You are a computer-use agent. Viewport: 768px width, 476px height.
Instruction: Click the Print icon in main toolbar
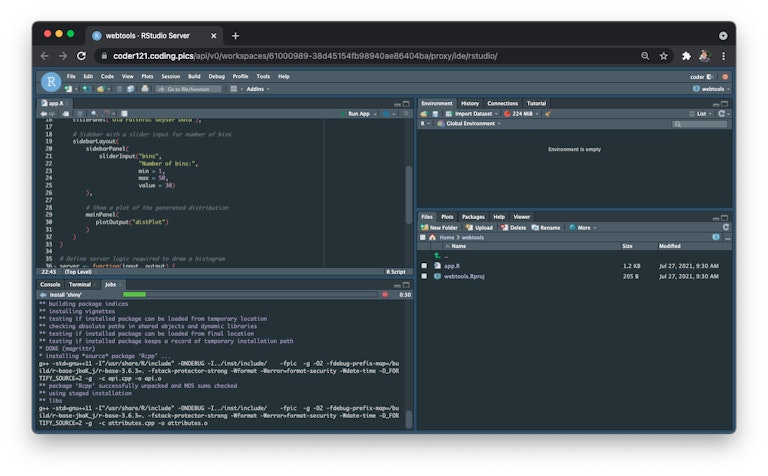[x=145, y=89]
